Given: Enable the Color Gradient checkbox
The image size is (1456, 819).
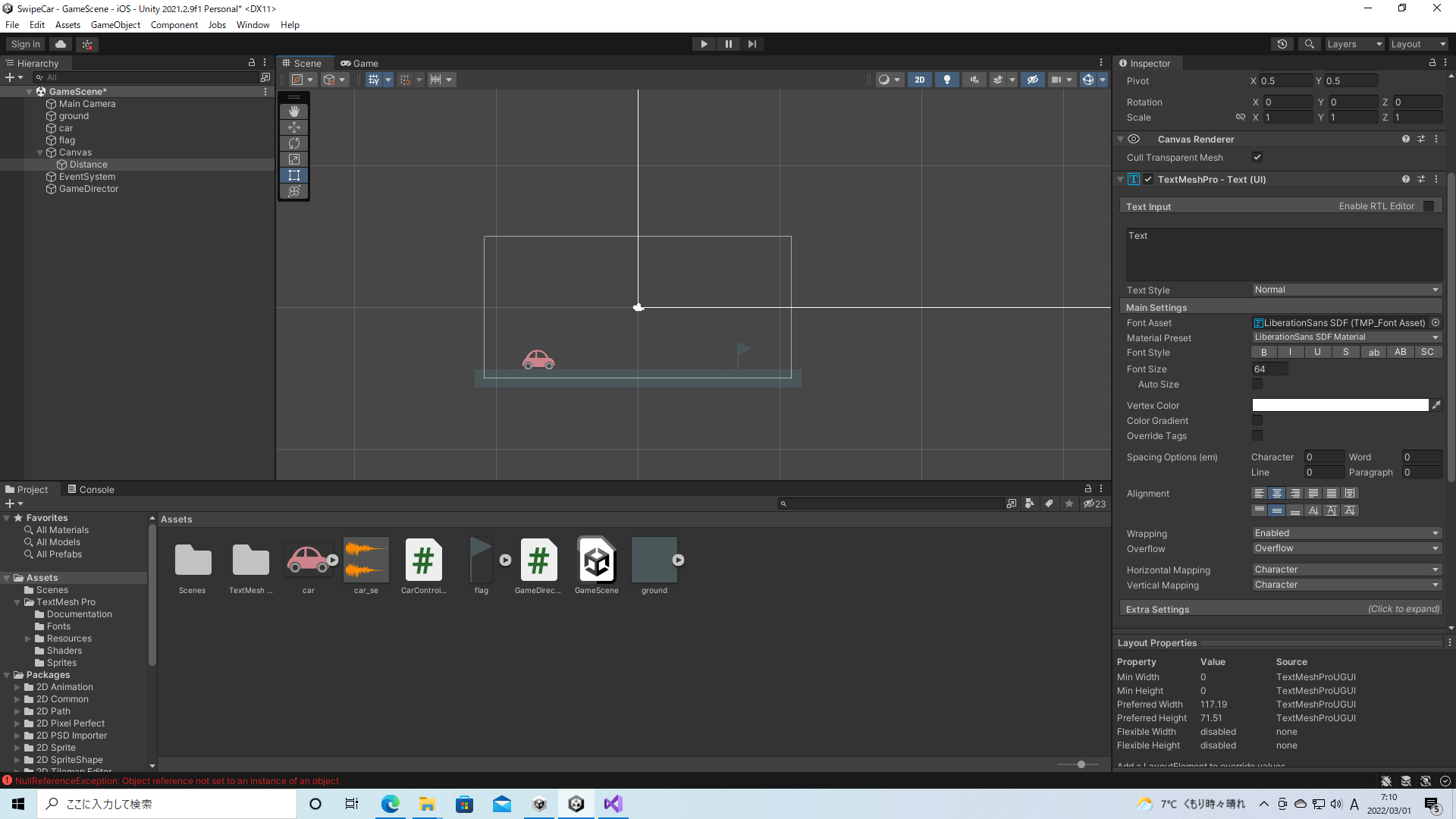Looking at the screenshot, I should coord(1257,421).
